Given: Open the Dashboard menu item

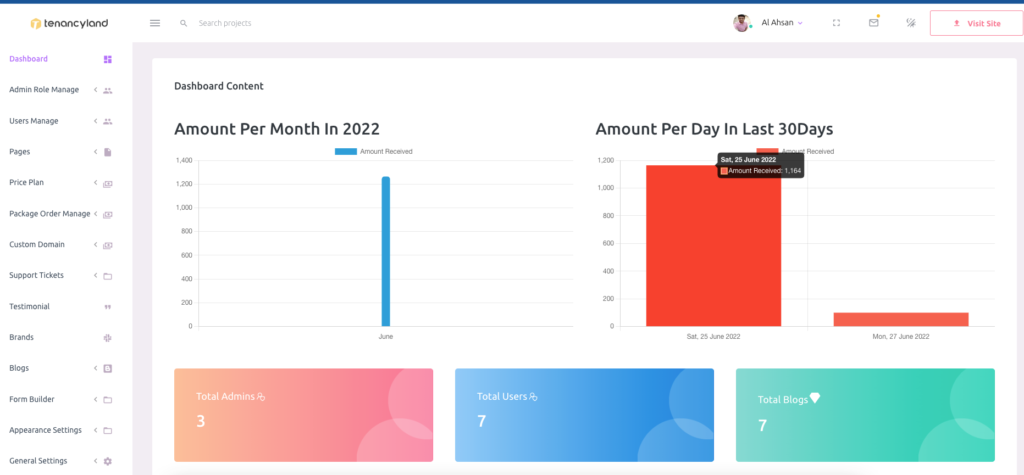Looking at the screenshot, I should pos(29,59).
